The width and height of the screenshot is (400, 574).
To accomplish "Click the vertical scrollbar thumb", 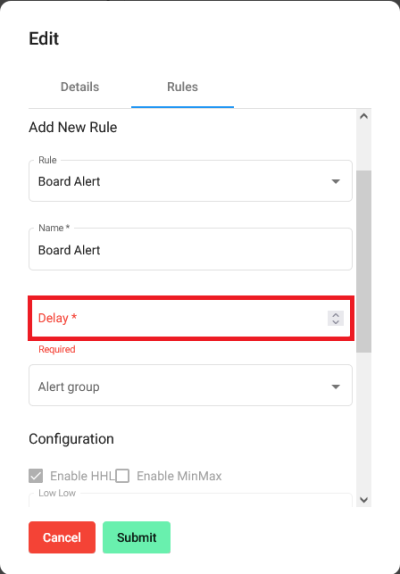I will [364, 261].
